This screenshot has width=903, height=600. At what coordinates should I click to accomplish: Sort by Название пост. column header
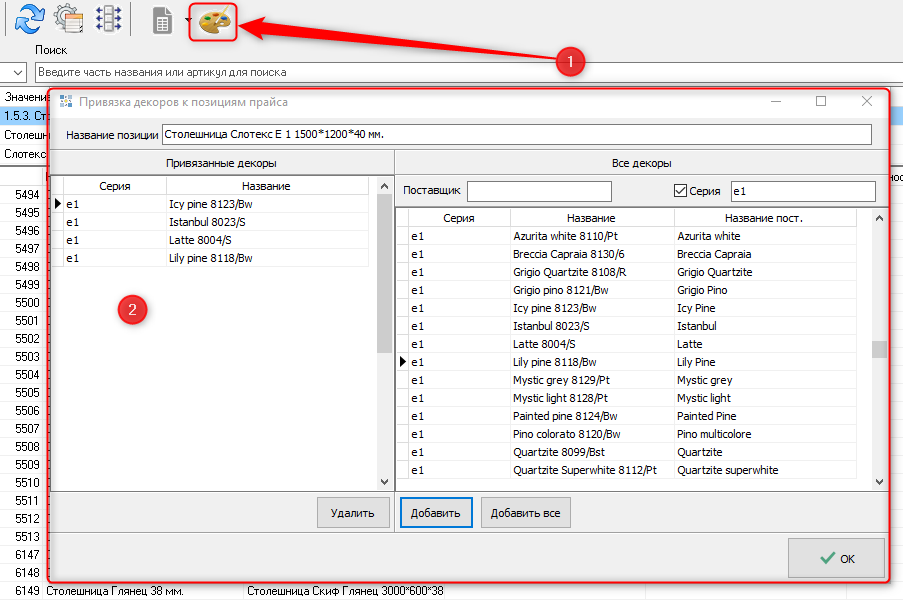[765, 218]
